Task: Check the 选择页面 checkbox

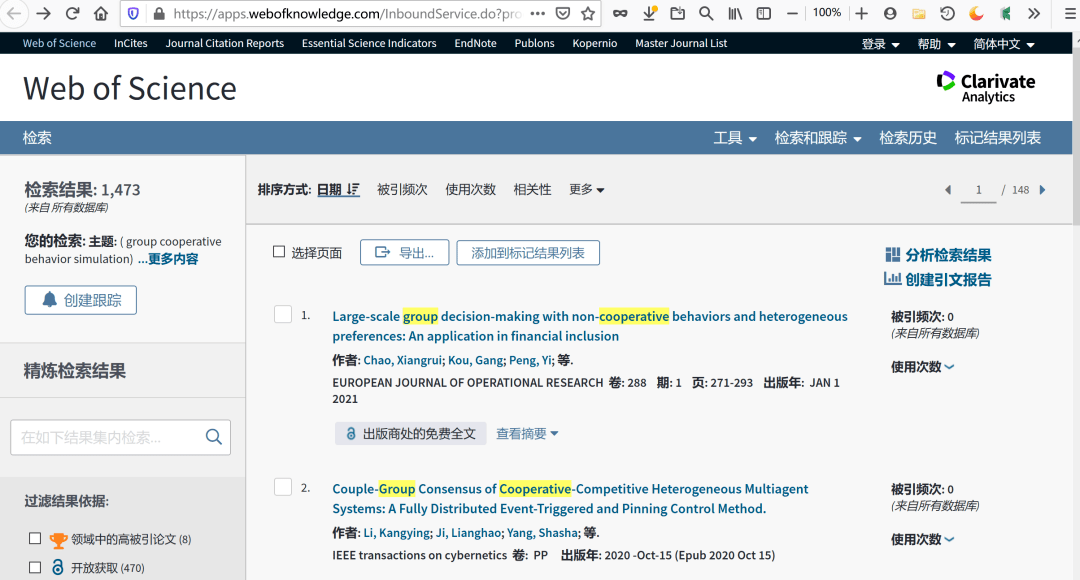Action: 279,252
